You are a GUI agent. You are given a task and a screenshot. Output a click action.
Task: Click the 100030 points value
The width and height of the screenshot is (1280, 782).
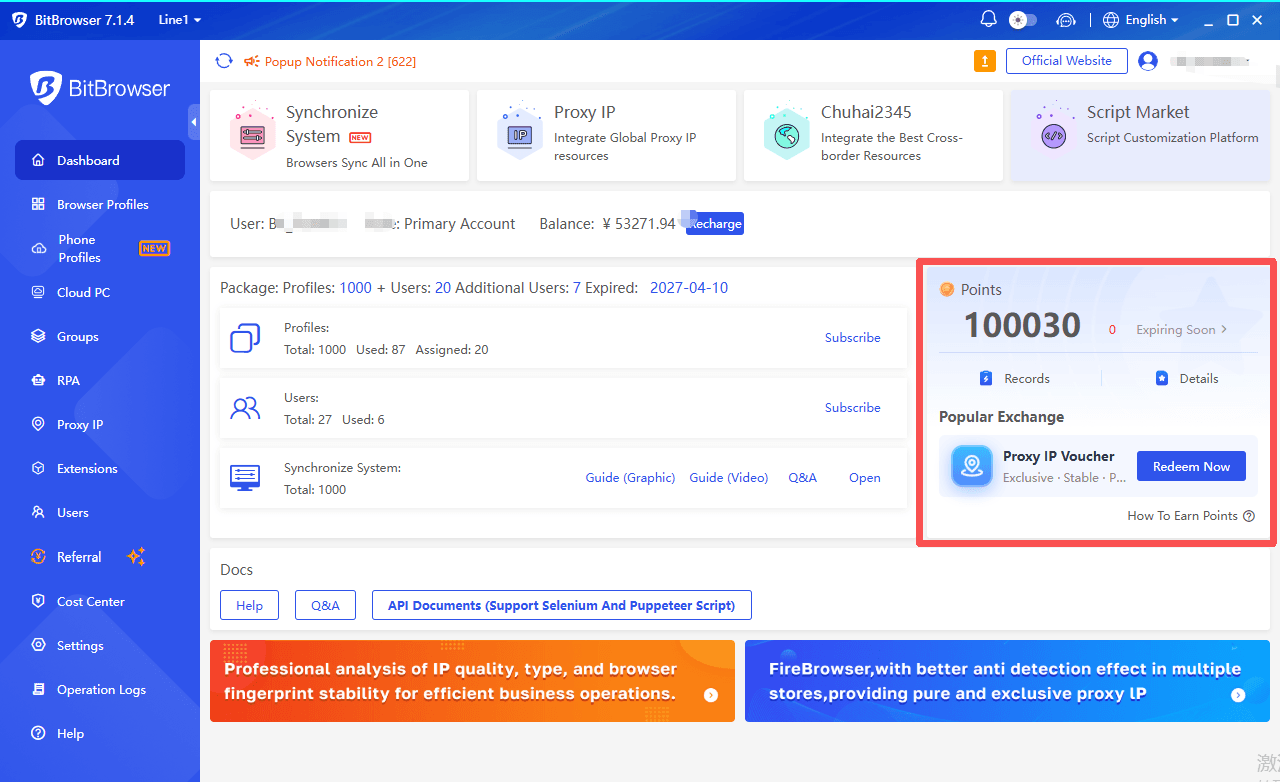(1022, 326)
